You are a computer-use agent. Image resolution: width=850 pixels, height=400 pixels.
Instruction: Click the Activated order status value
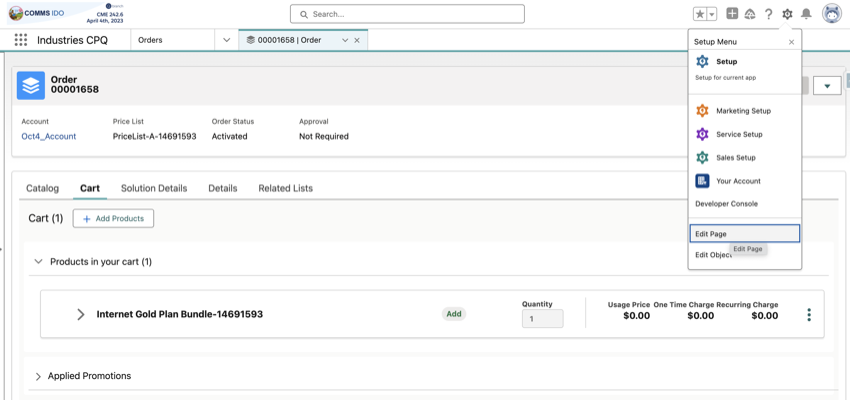tap(229, 137)
